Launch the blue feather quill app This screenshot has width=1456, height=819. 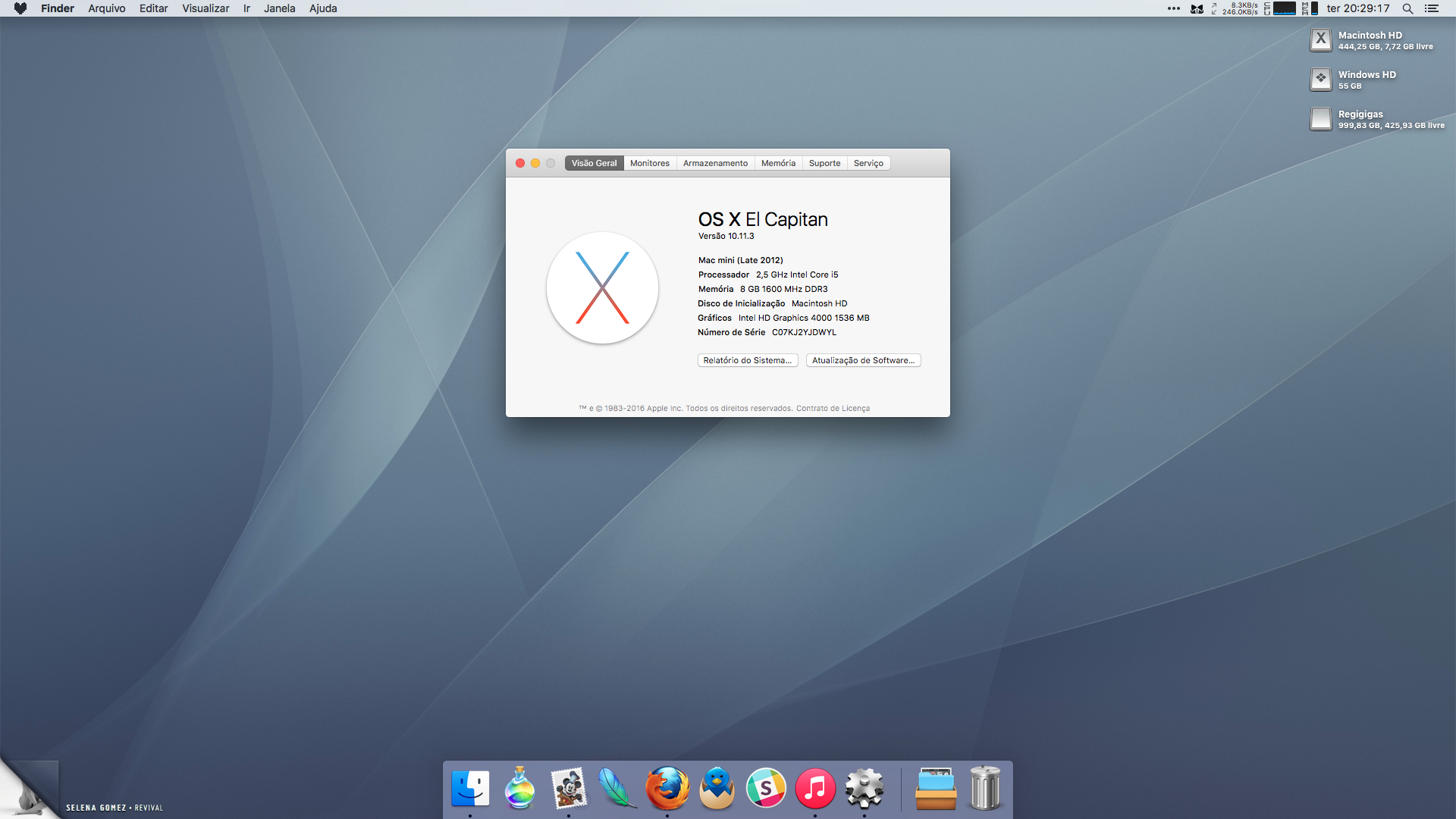tap(617, 789)
